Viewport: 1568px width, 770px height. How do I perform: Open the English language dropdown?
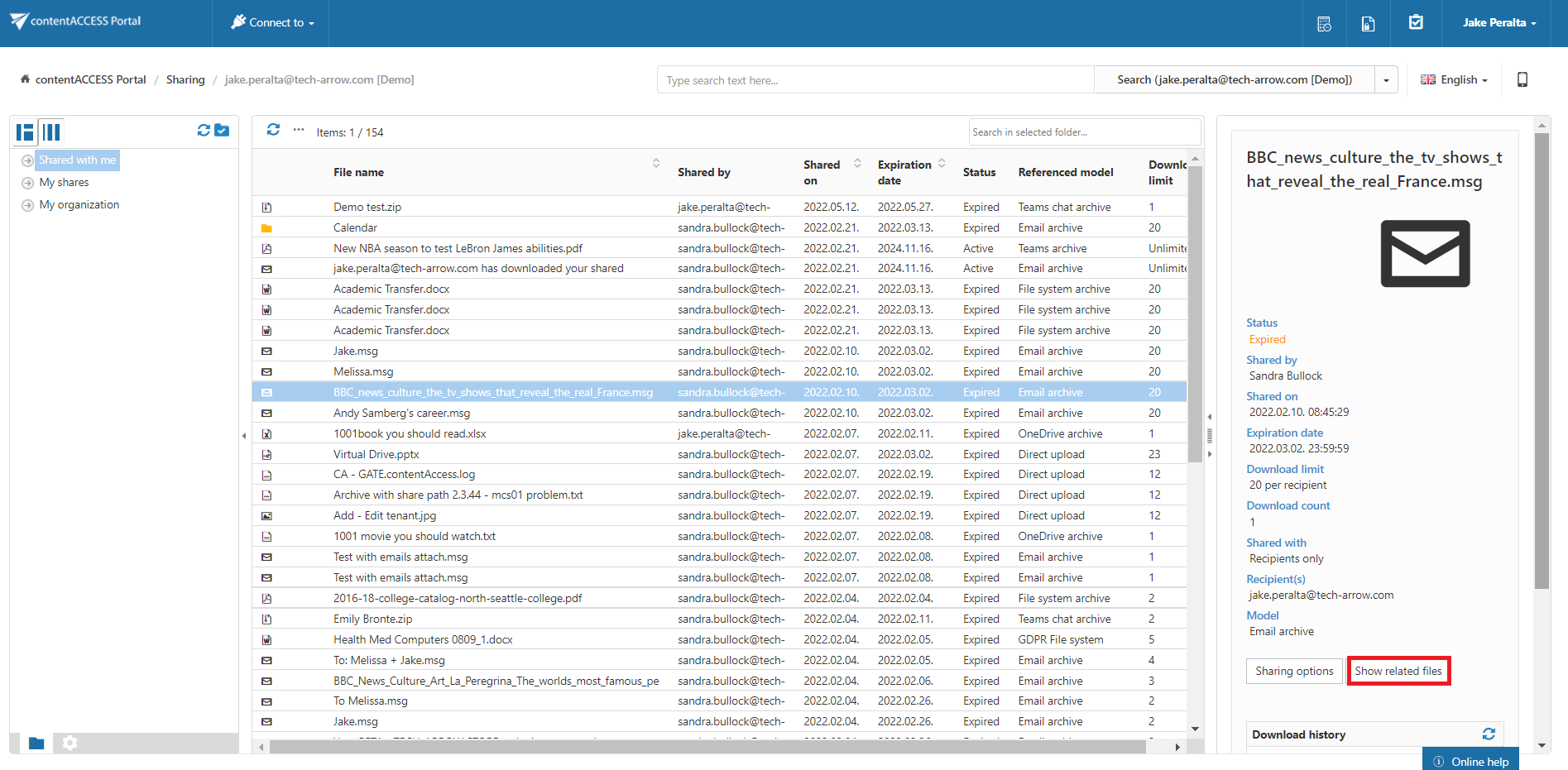(1454, 80)
